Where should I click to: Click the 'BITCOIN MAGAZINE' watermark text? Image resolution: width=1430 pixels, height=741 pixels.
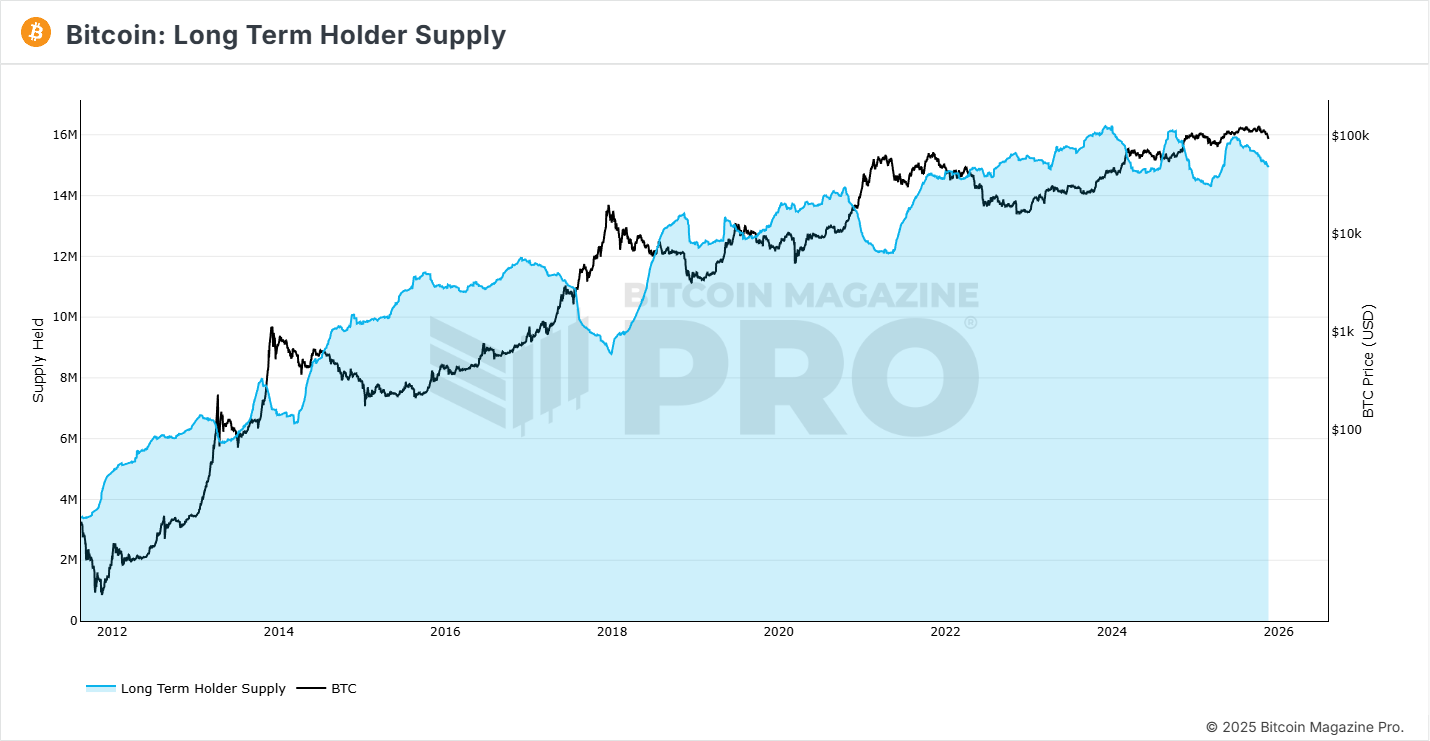coord(801,294)
